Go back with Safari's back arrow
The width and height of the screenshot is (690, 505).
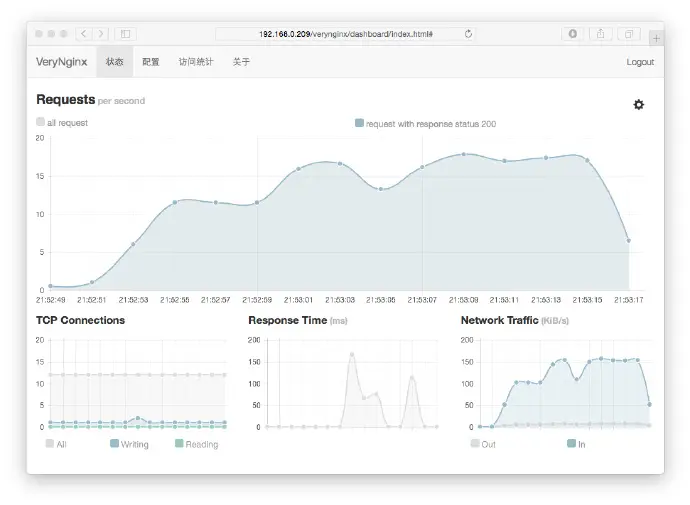[x=84, y=33]
